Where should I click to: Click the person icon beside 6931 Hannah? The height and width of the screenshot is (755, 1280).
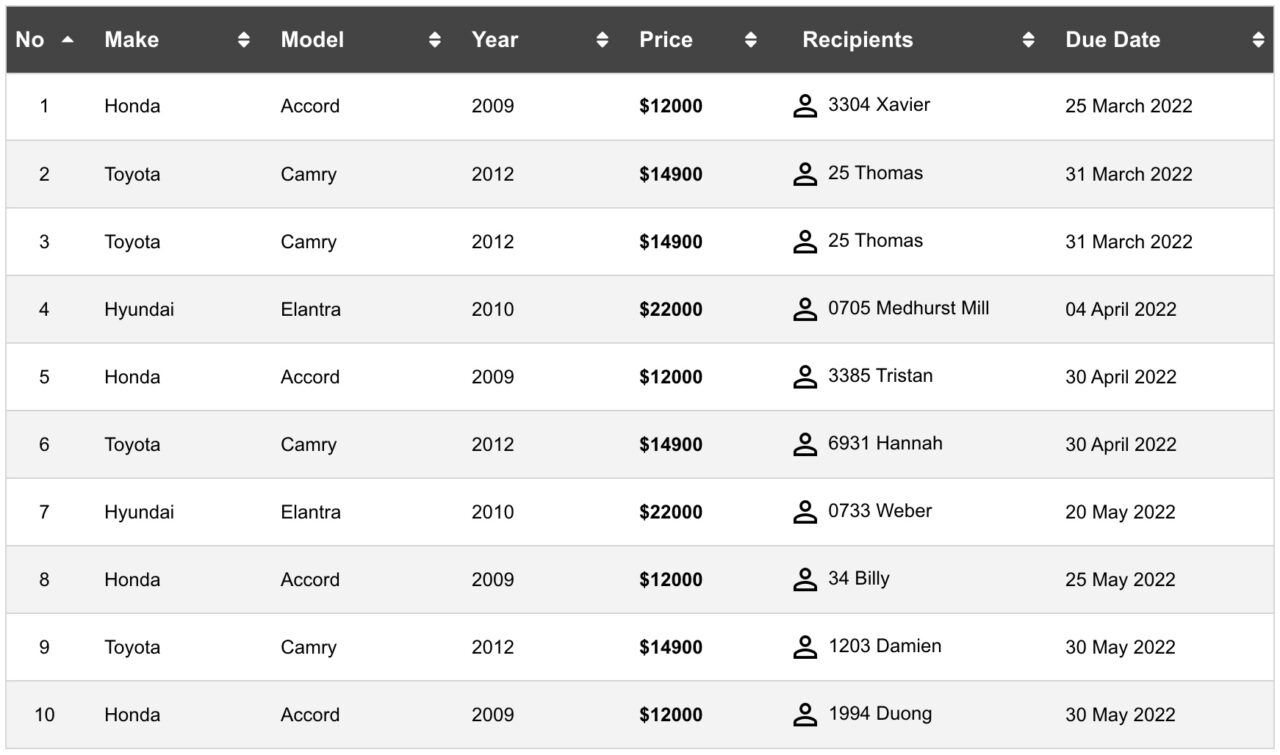[805, 444]
